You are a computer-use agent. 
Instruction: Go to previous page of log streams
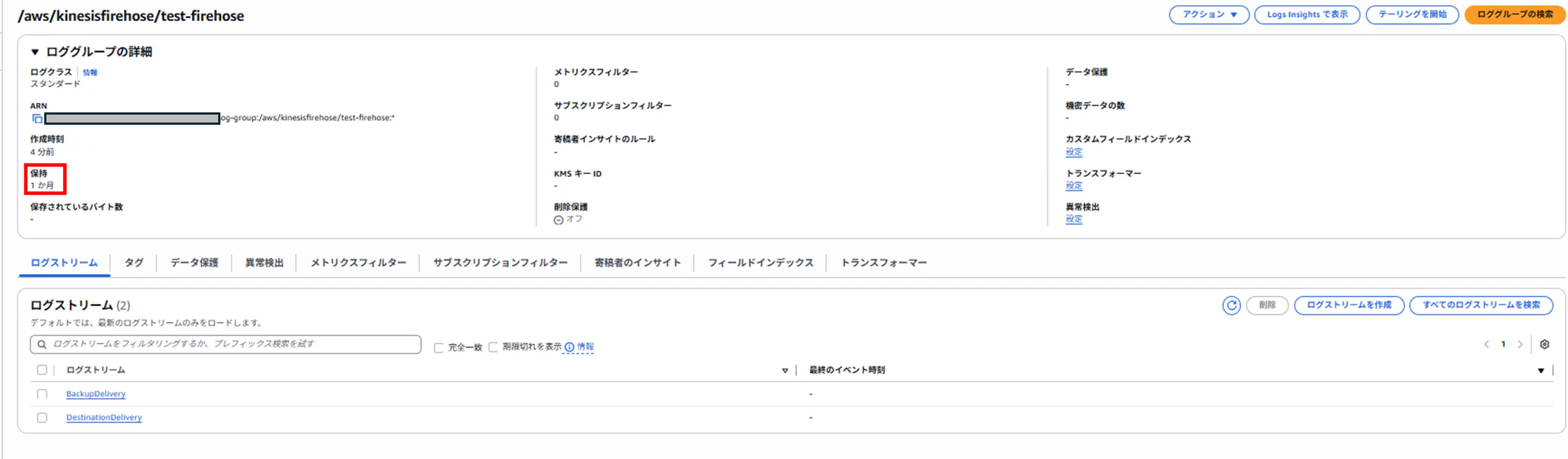coord(1486,344)
